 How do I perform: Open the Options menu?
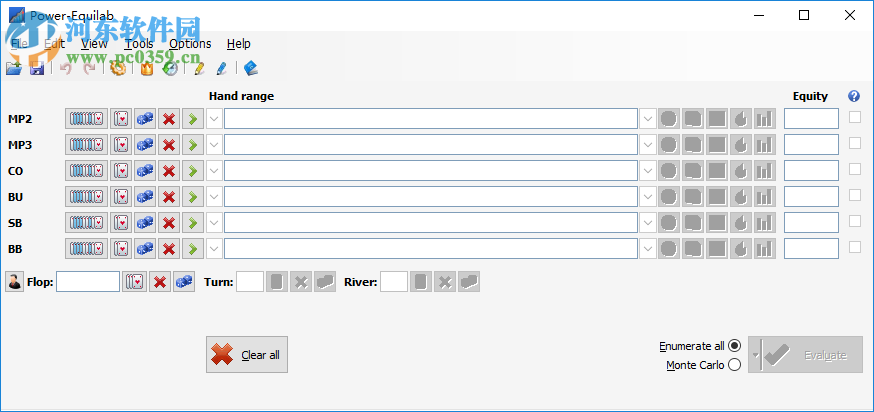[x=190, y=43]
